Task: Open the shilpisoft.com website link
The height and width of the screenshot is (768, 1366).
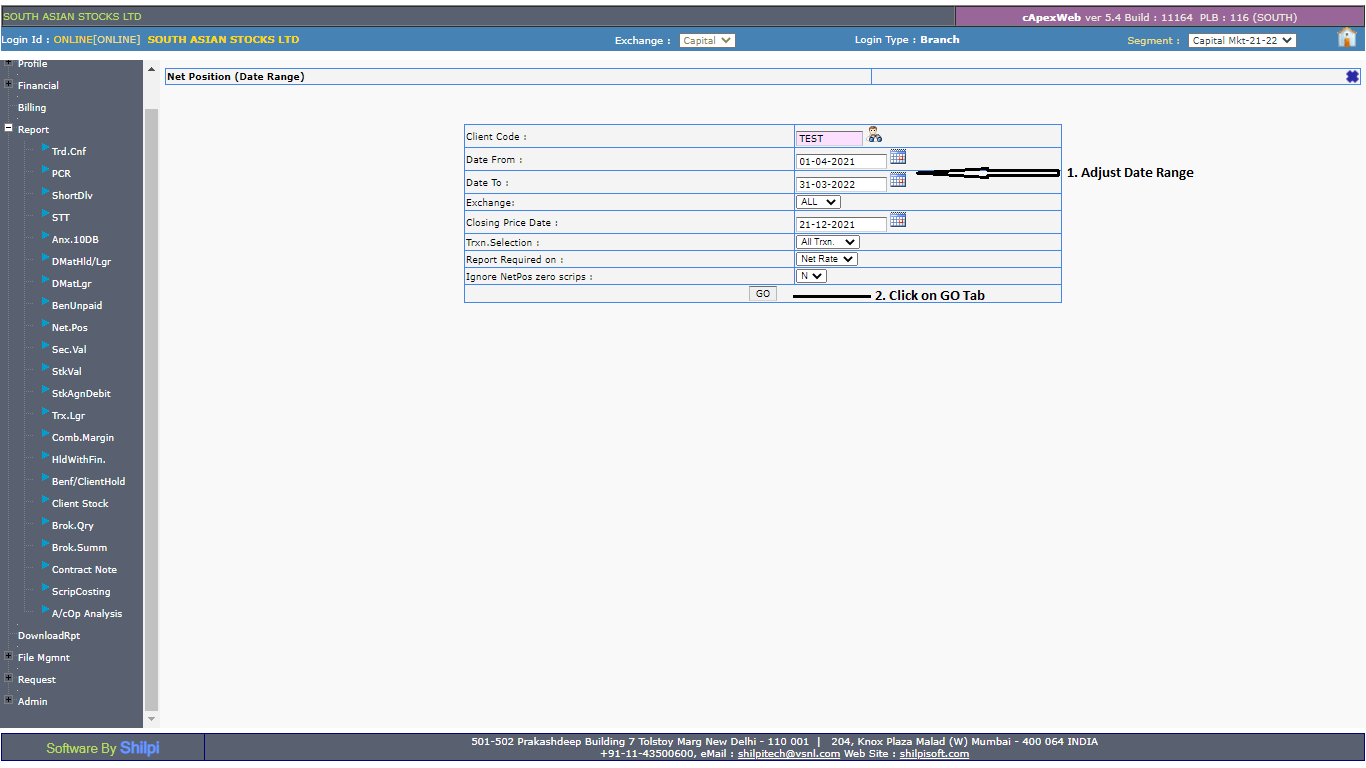Action: (x=934, y=754)
